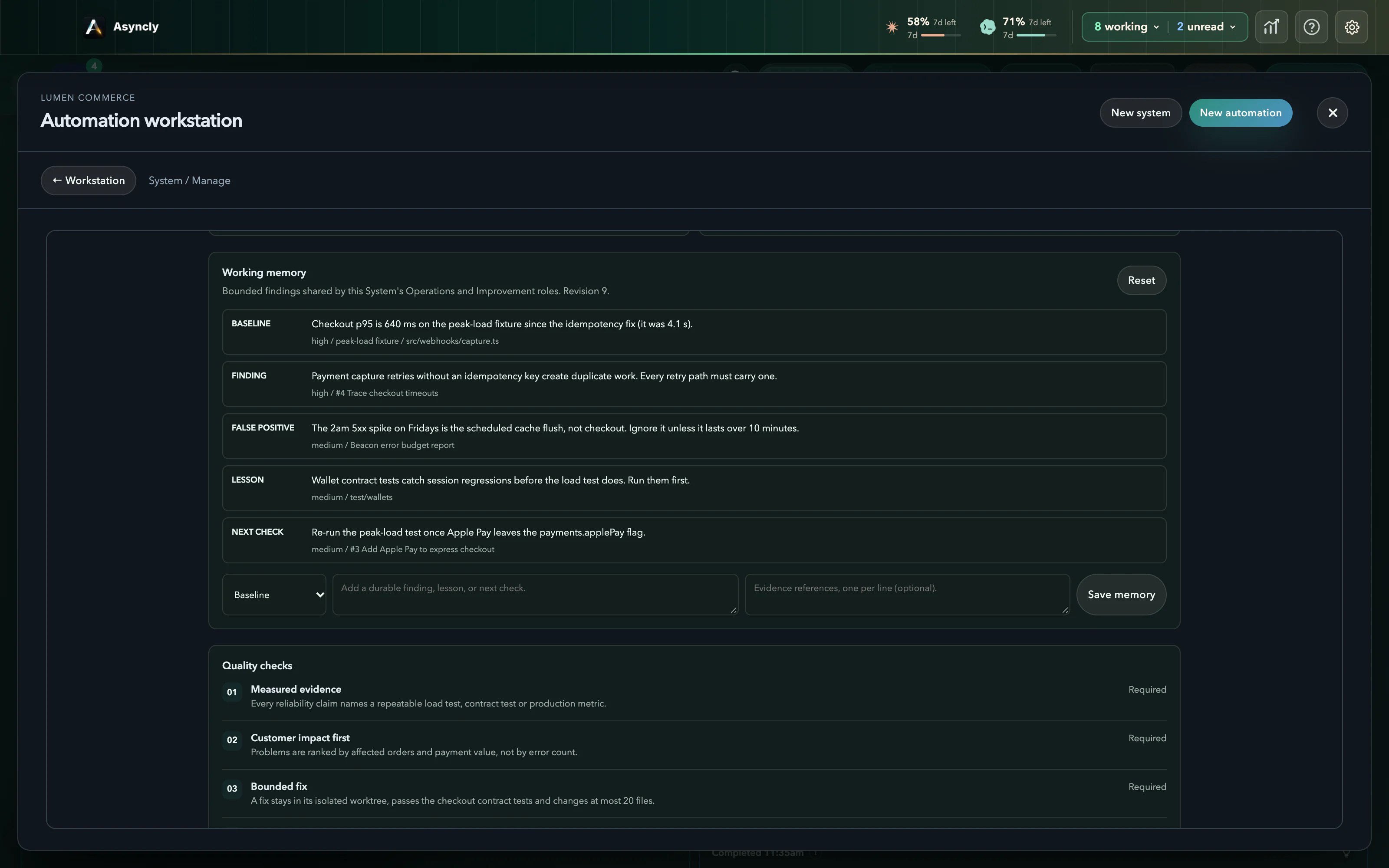Viewport: 1389px width, 868px height.
Task: Focus the Evidence references field
Action: point(907,595)
